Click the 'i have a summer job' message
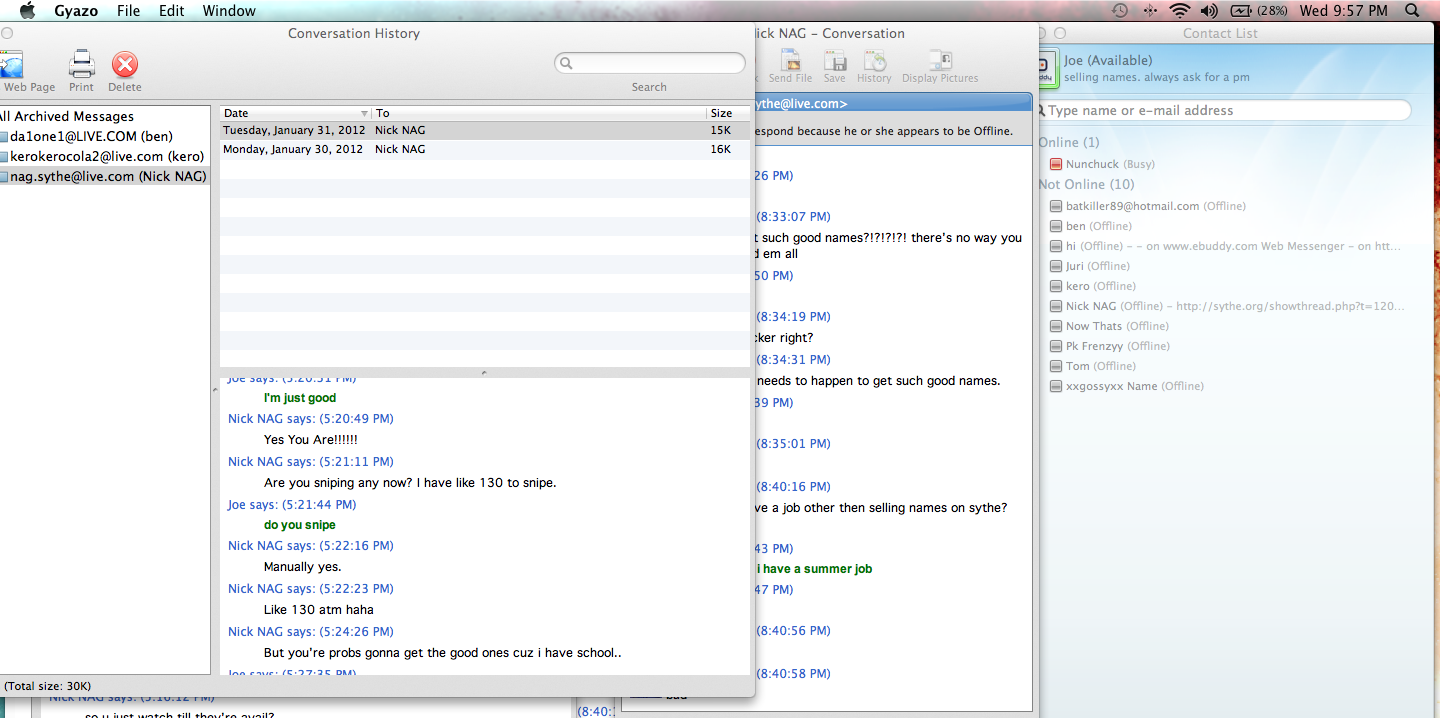The height and width of the screenshot is (718, 1440). (x=815, y=569)
